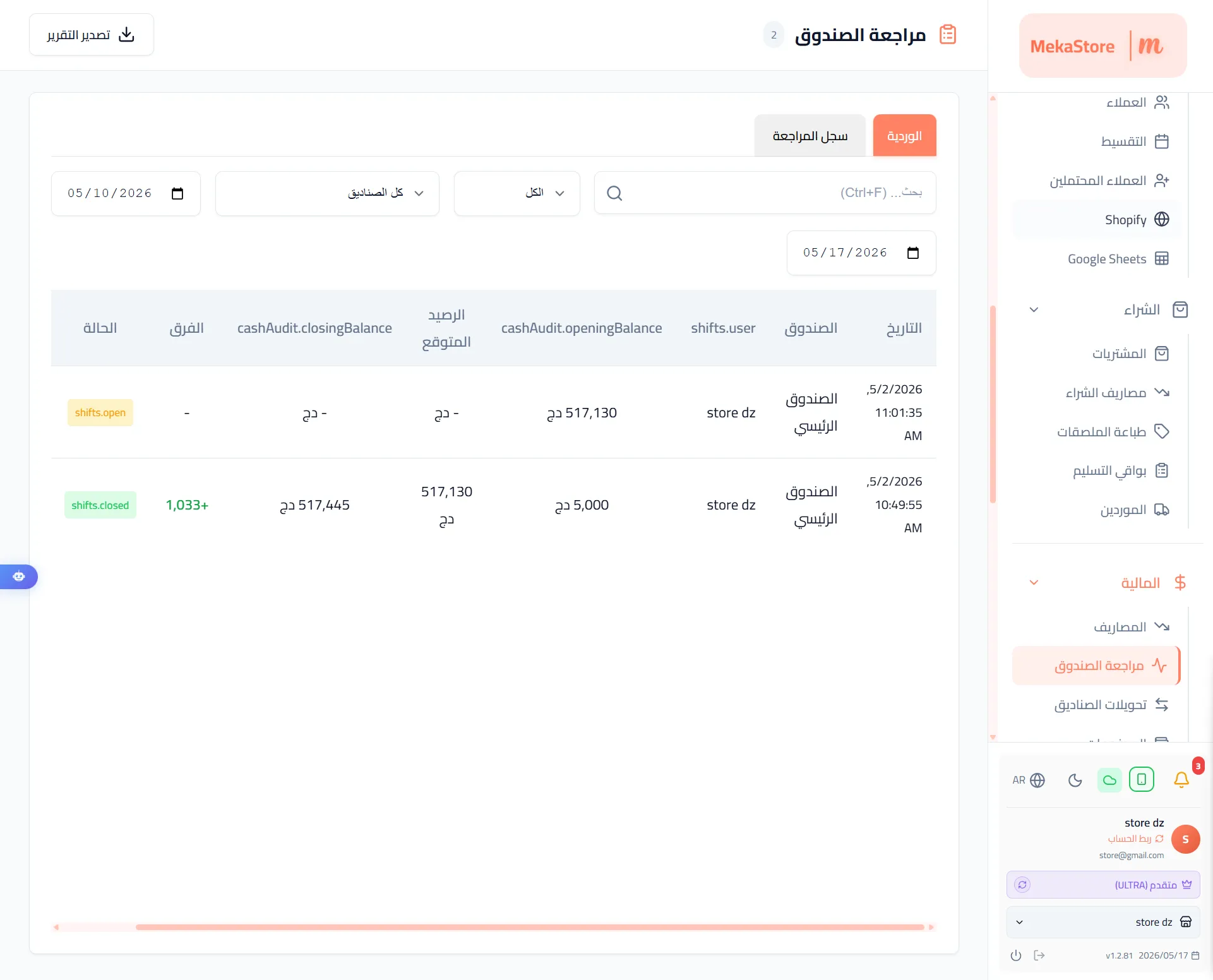The width and height of the screenshot is (1213, 980).
Task: Click the cashAudit.closingBalance column header
Action: pyautogui.click(x=314, y=328)
